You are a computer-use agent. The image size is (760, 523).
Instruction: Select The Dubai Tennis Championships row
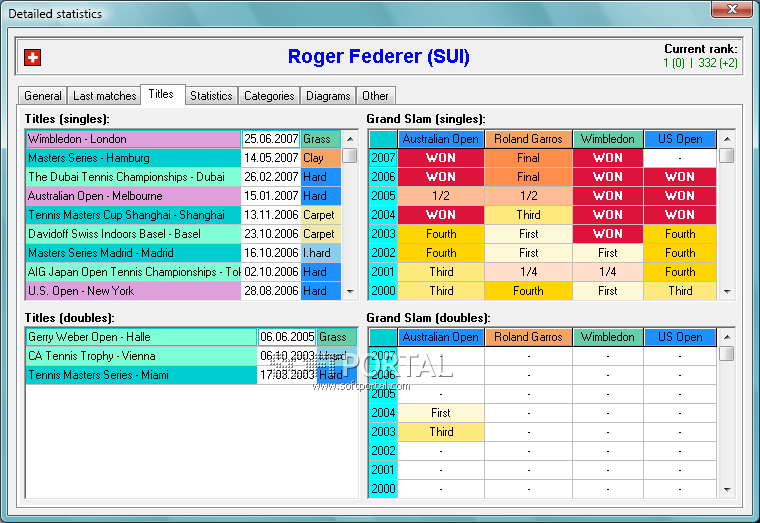[x=183, y=177]
